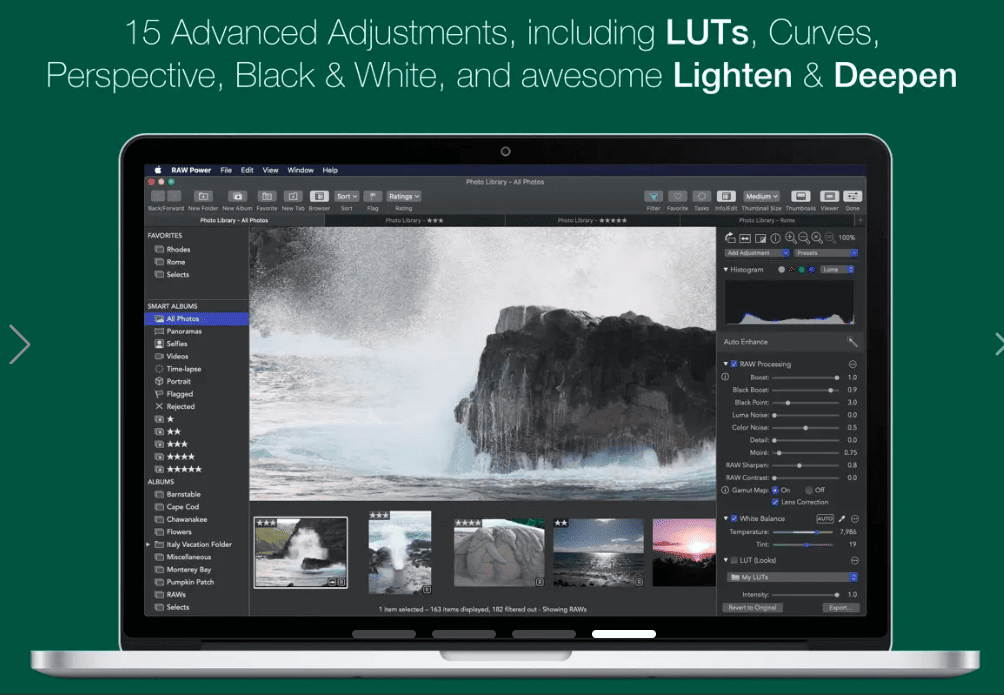Toggle the White Balance checkbox
The width and height of the screenshot is (1004, 695).
pyautogui.click(x=734, y=518)
